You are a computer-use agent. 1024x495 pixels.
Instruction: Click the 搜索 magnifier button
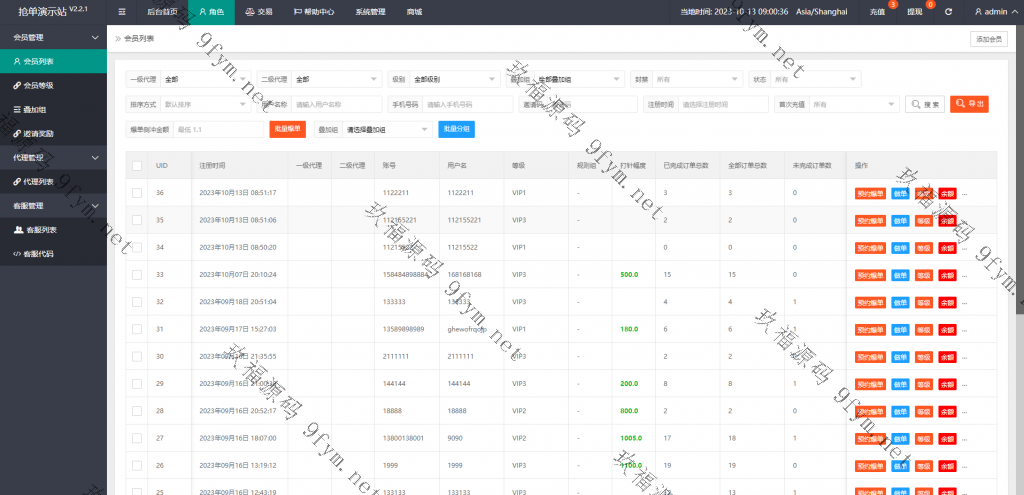click(925, 104)
